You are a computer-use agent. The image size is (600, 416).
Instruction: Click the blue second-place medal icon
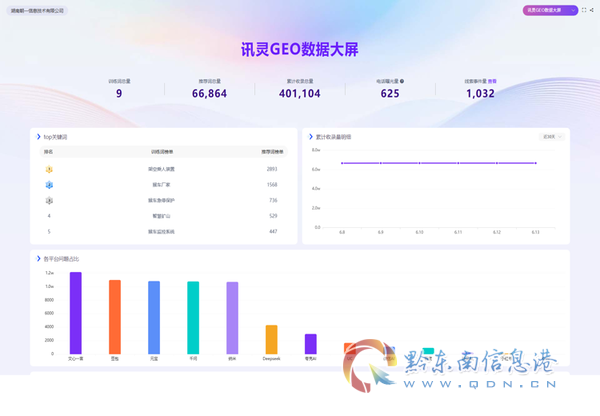[x=49, y=185]
